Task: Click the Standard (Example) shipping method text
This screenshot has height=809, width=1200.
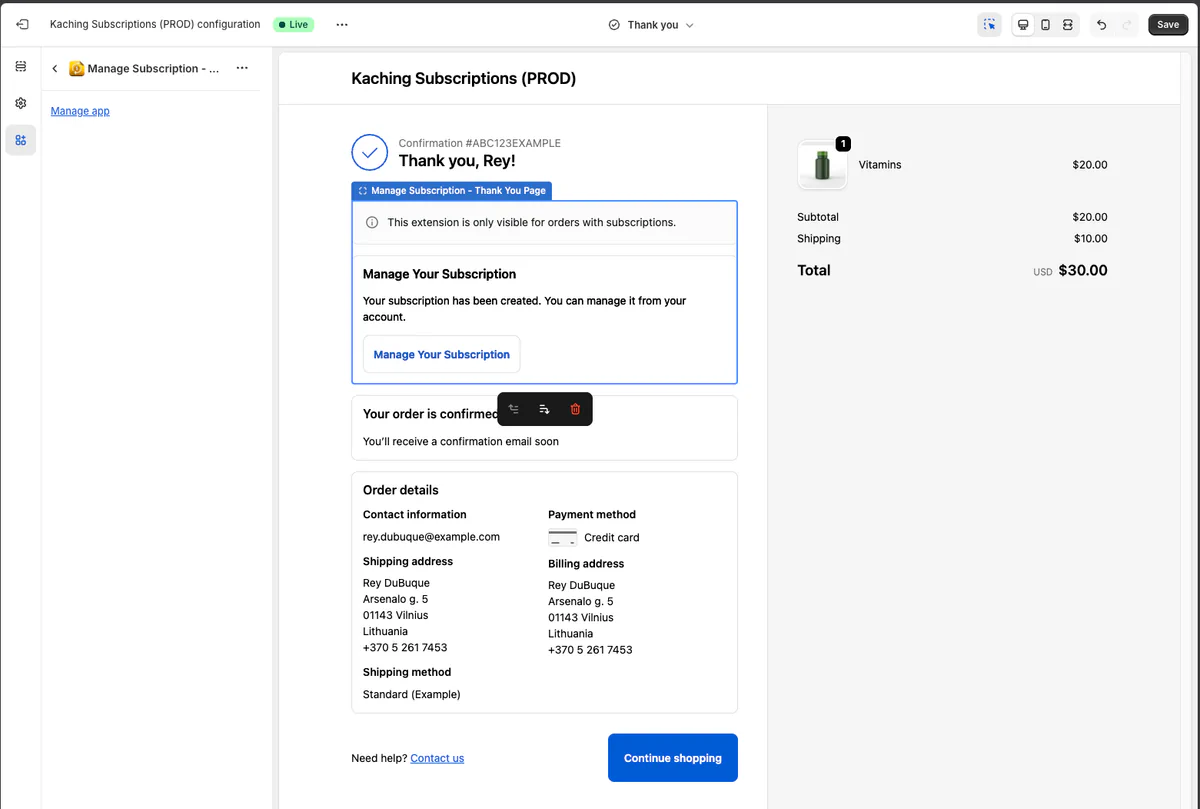Action: coord(412,694)
